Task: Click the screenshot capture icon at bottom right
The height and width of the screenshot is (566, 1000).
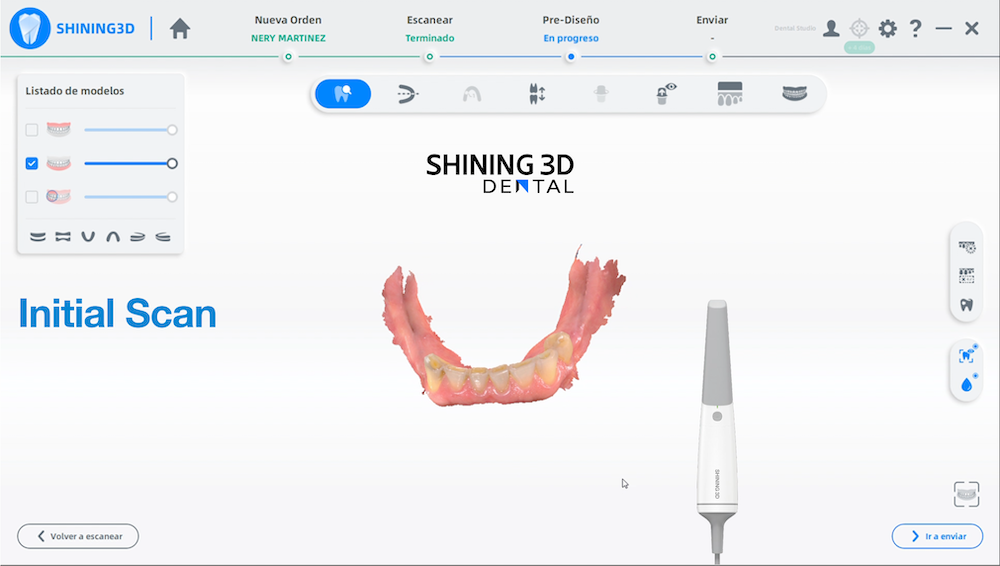Action: [x=966, y=493]
